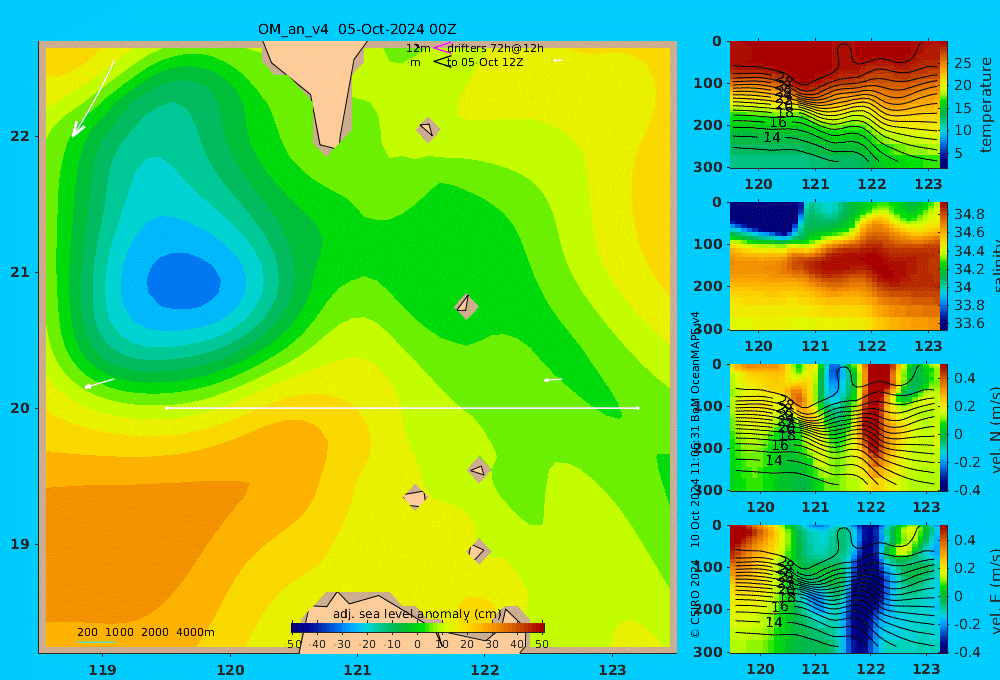Viewport: 1000px width, 680px height.
Task: Click latitude tick label 22 on main map
Action: (x=20, y=136)
